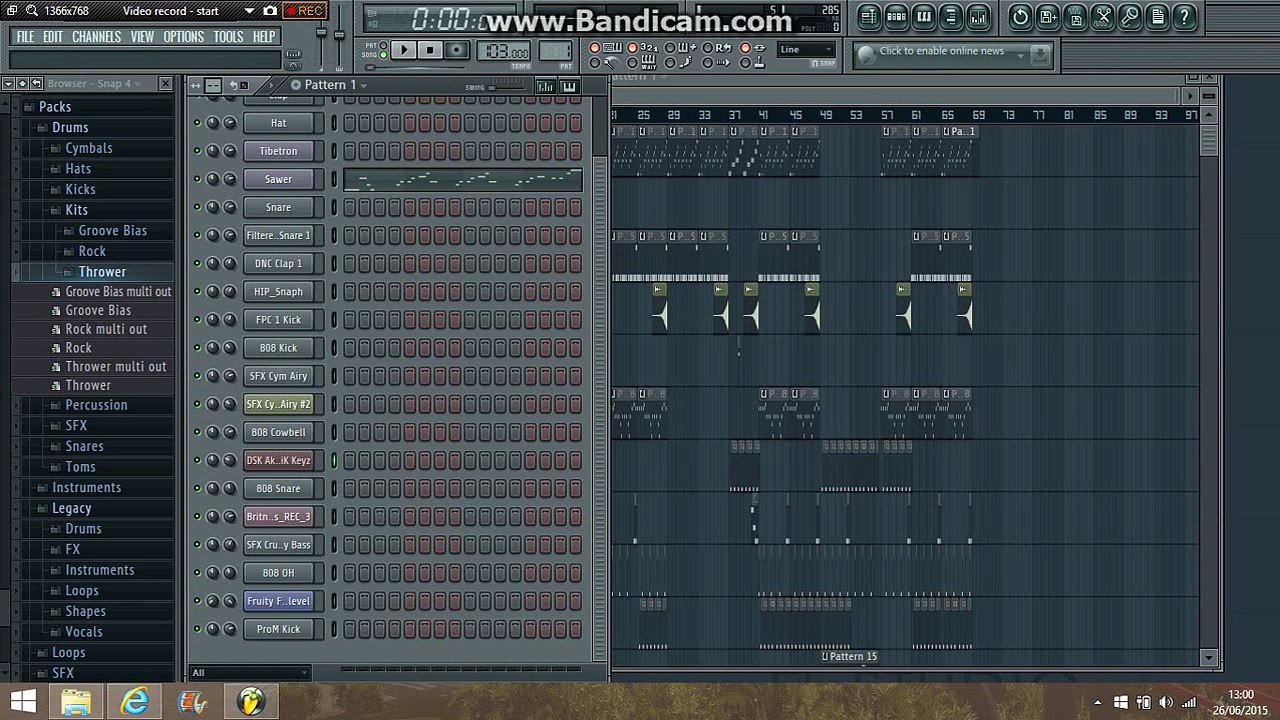The image size is (1280, 720).
Task: Select the Snare channel button
Action: [x=278, y=207]
